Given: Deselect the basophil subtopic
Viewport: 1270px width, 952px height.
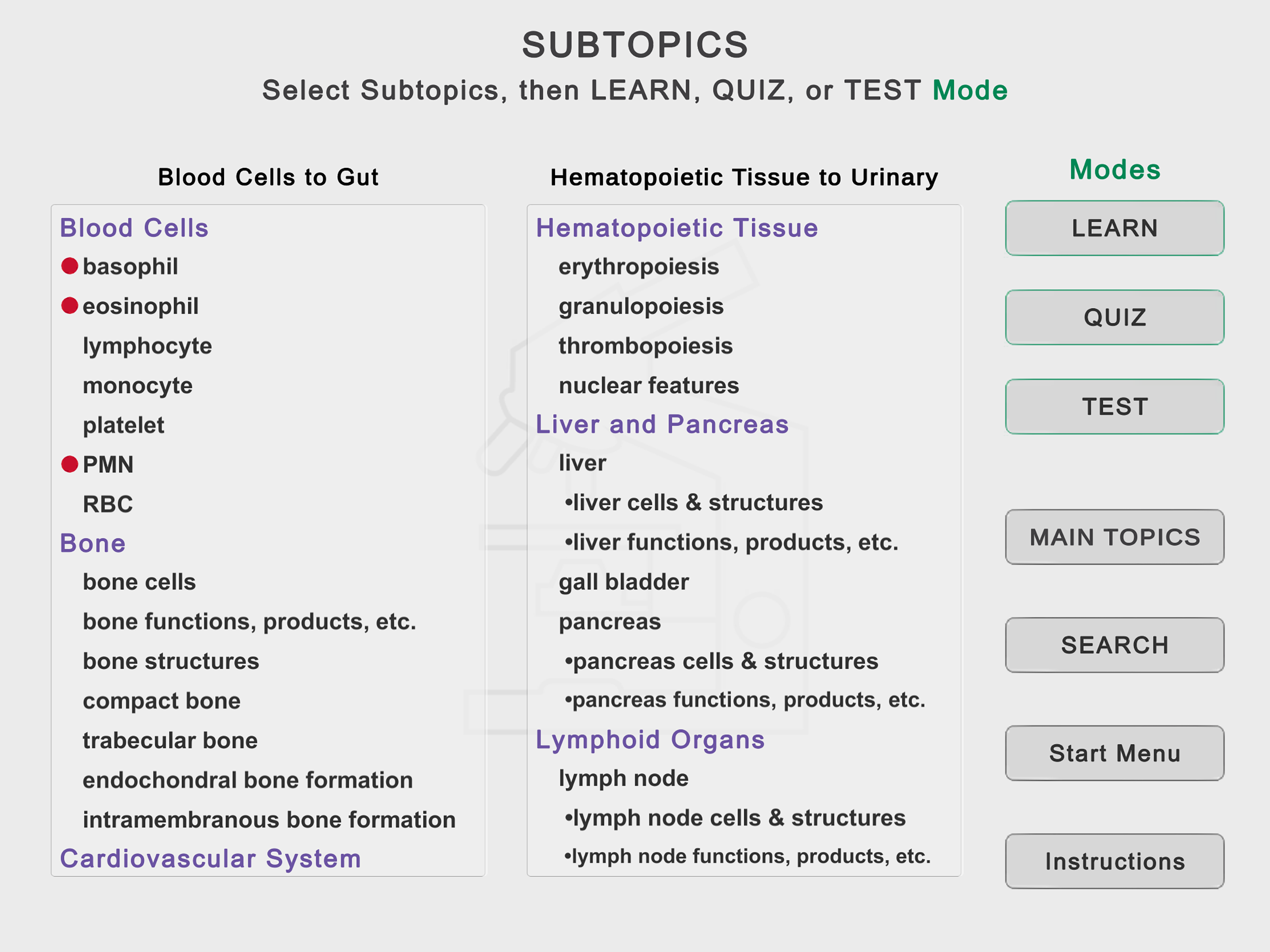Looking at the screenshot, I should click(130, 266).
